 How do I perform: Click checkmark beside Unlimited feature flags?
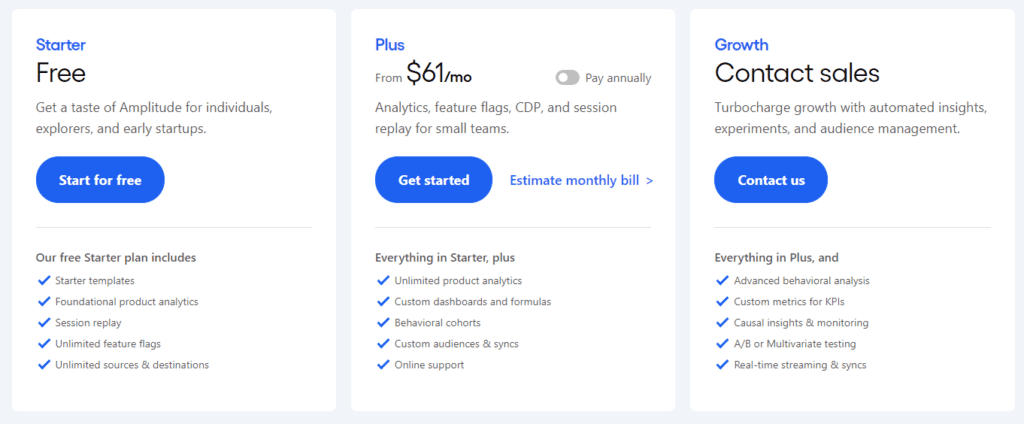43,344
